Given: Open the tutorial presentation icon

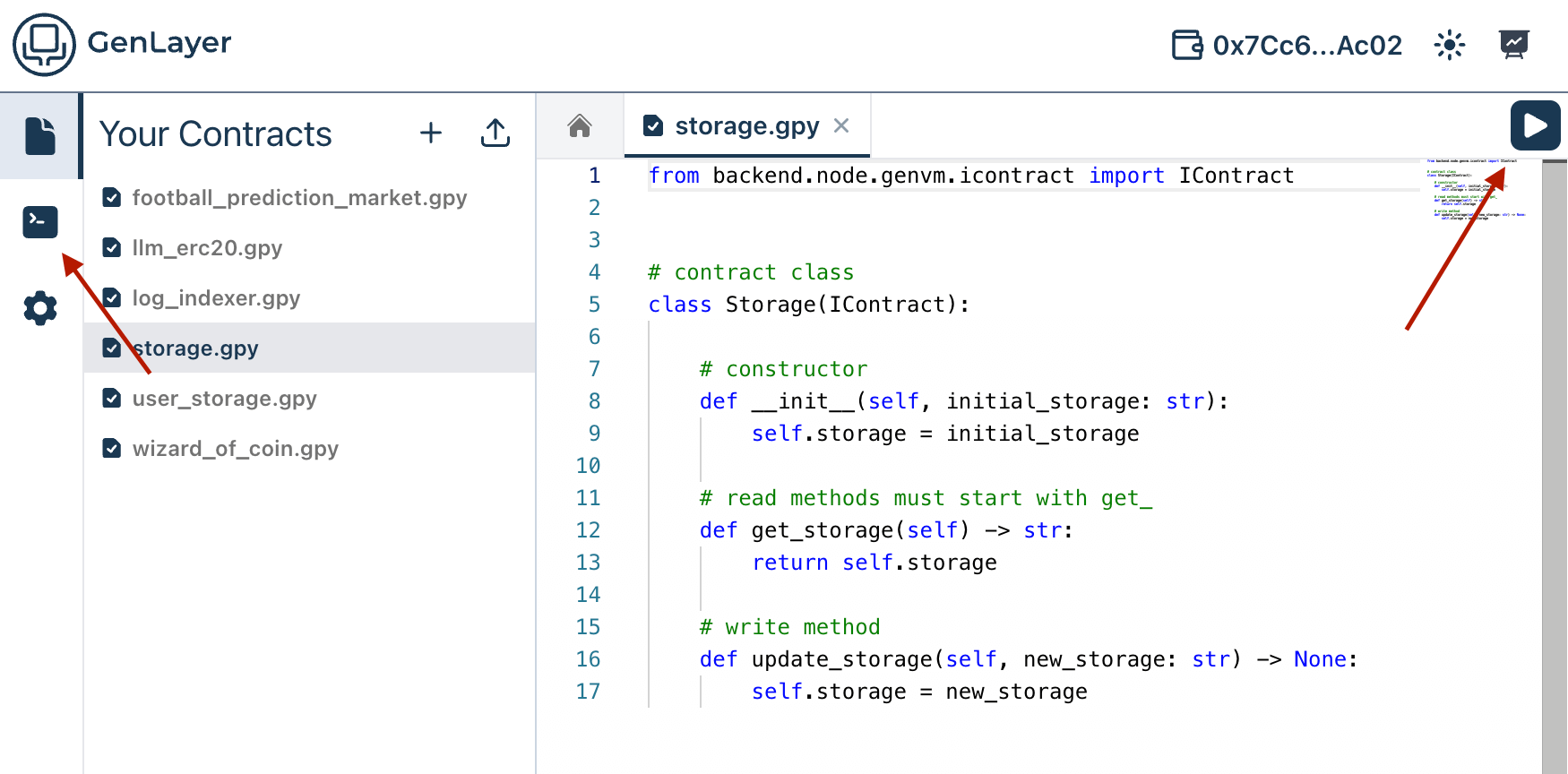Looking at the screenshot, I should (1513, 45).
